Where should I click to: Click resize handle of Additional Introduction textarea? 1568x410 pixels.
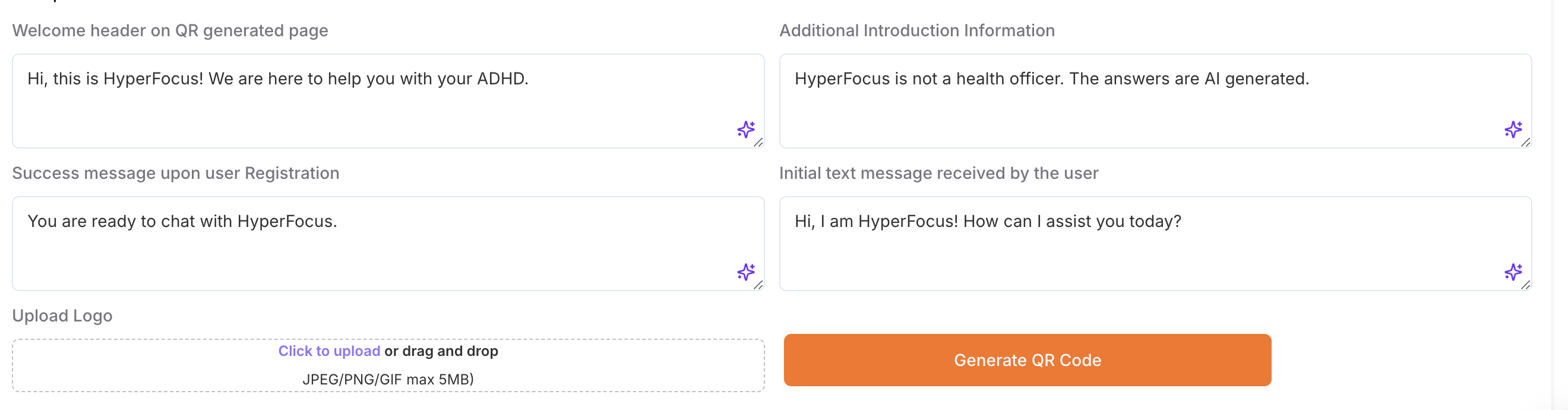pyautogui.click(x=1525, y=143)
